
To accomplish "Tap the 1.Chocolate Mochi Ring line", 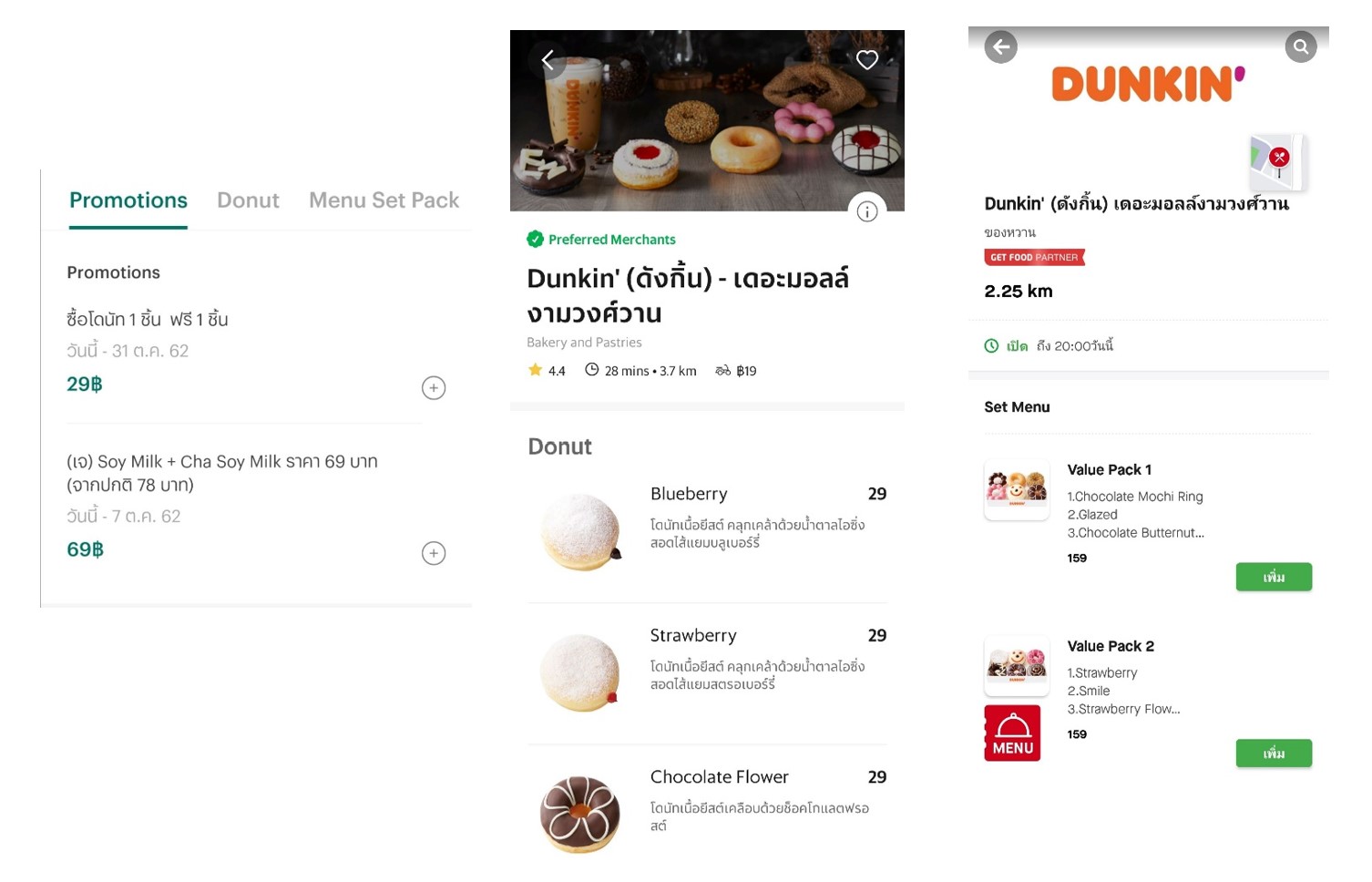I will 1135,497.
